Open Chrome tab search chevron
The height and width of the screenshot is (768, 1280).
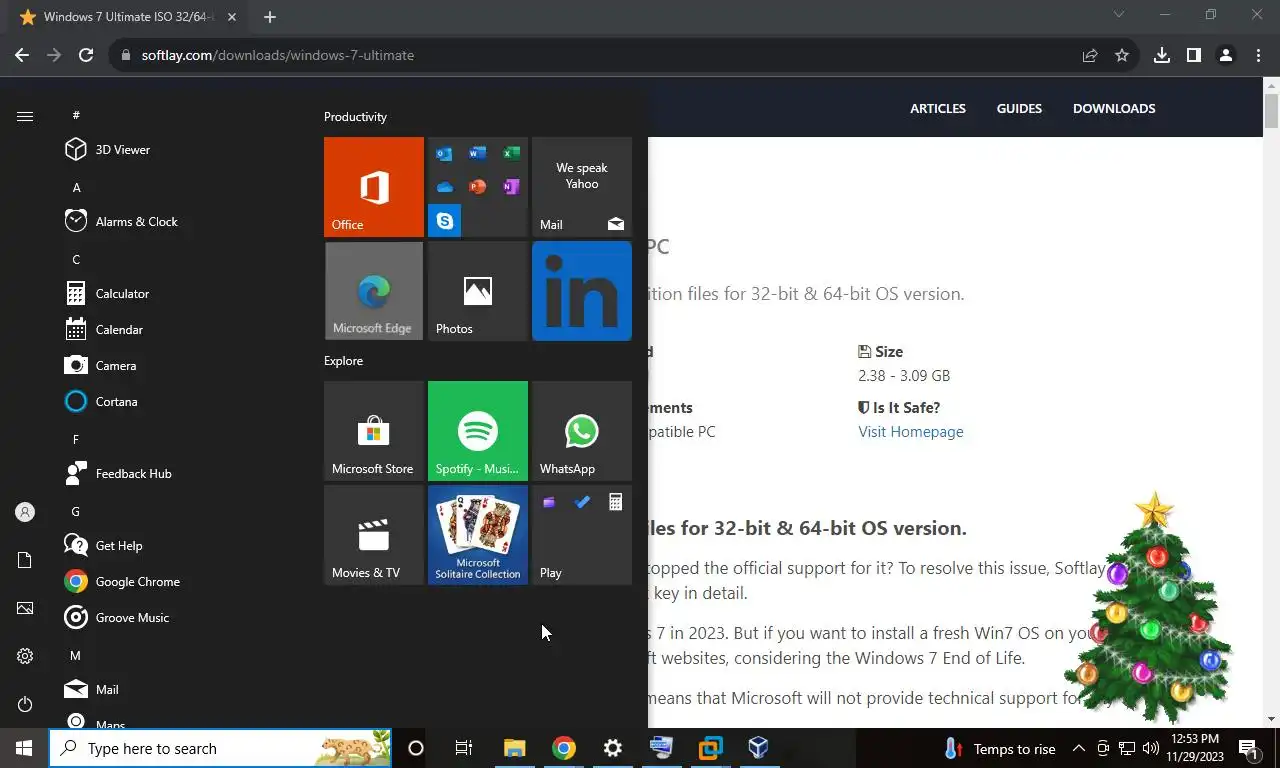(x=1119, y=14)
